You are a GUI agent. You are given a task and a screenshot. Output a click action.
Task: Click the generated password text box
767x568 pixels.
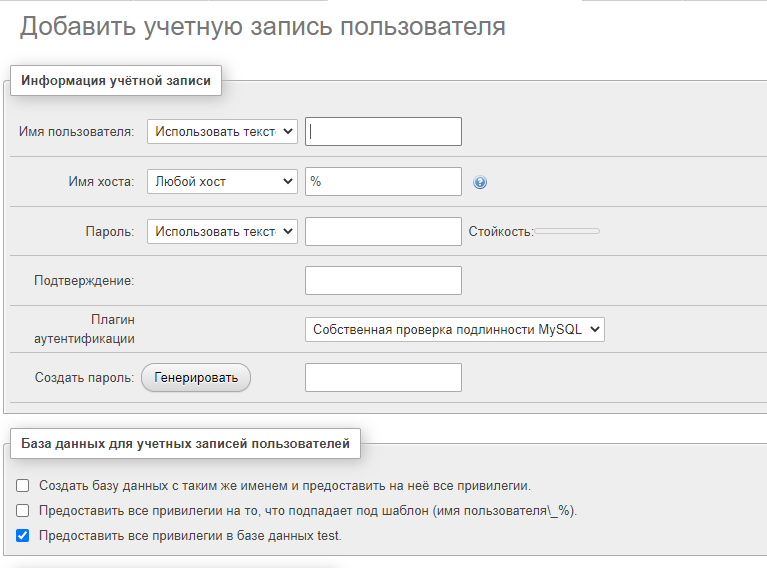point(383,377)
